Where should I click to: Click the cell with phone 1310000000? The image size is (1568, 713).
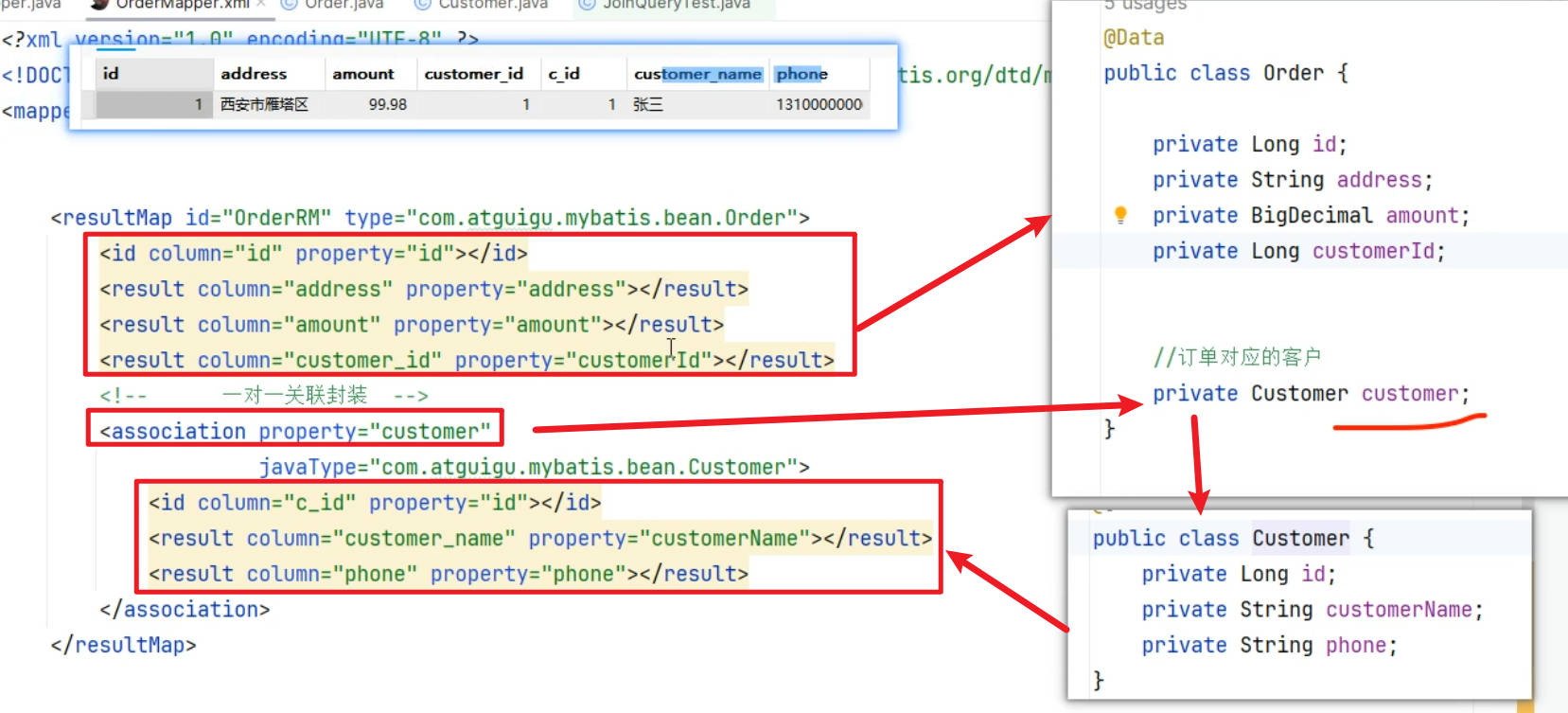point(819,104)
